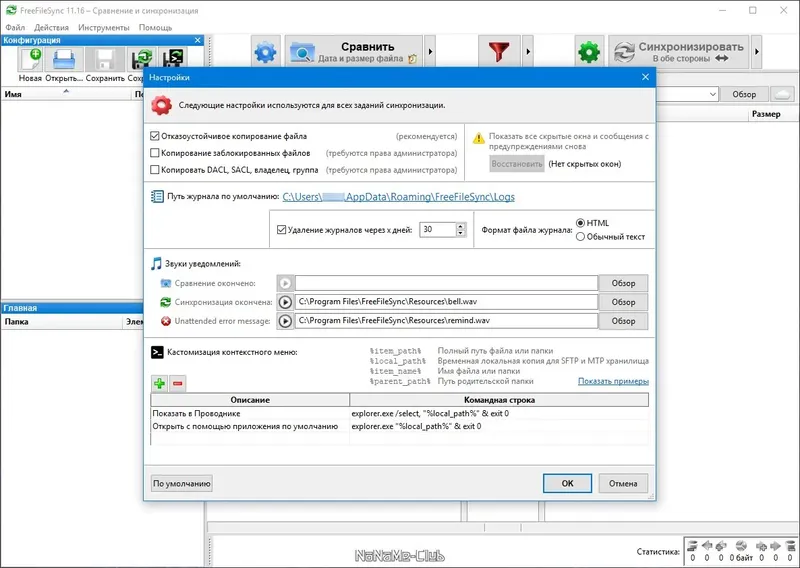Click the save-as-batch-job floppy icon with terminal
The width and height of the screenshot is (800, 568).
coord(171,59)
